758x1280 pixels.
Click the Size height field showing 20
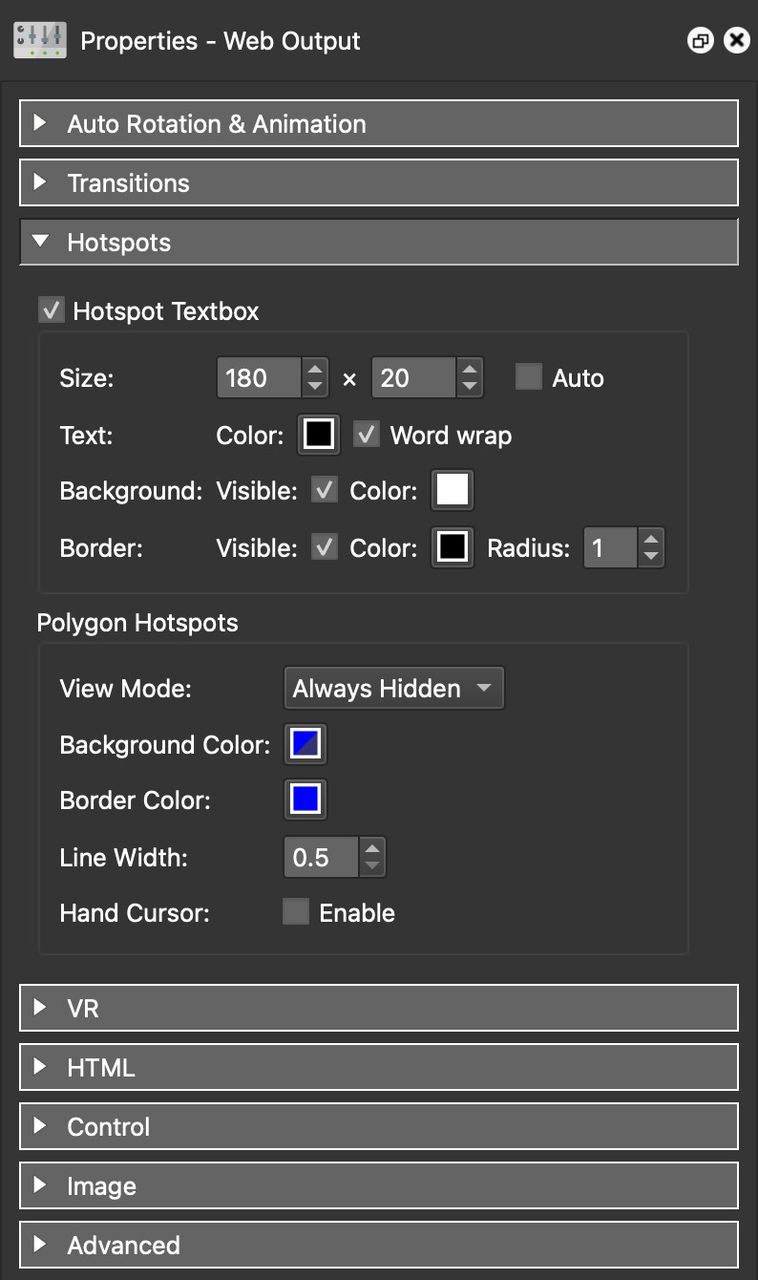[x=414, y=378]
